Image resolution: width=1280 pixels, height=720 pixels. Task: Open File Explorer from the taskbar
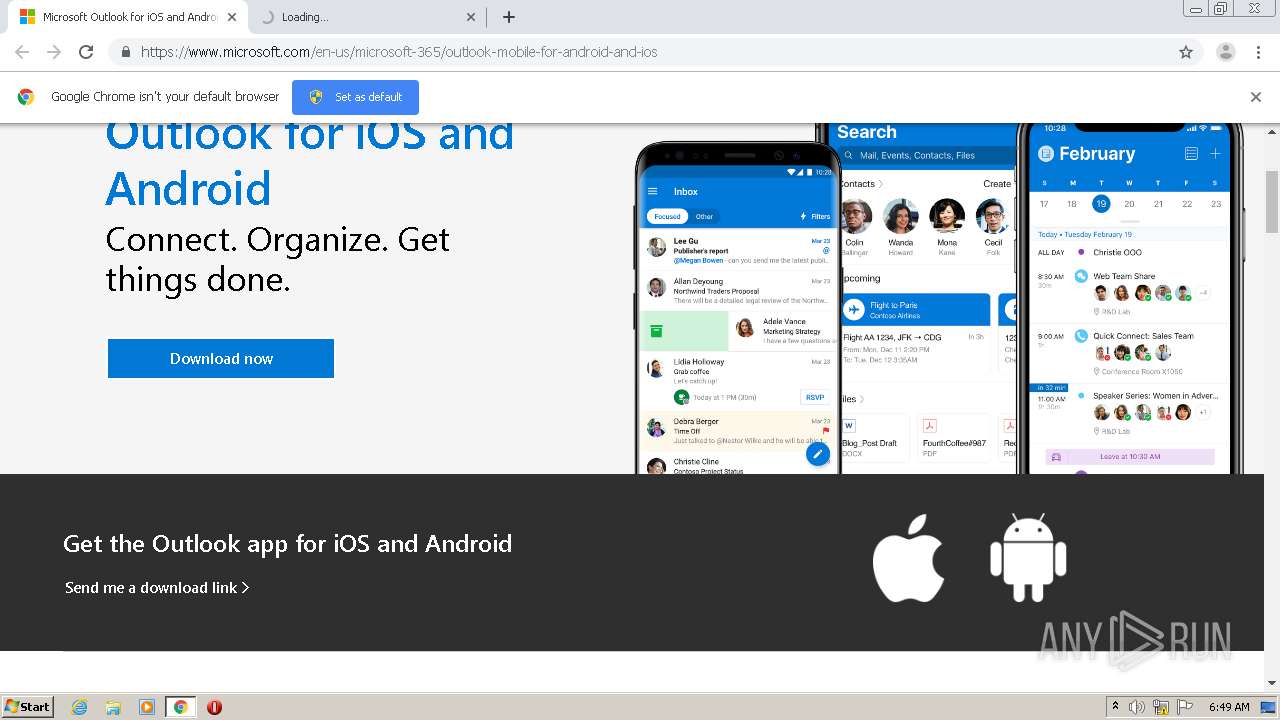click(113, 707)
